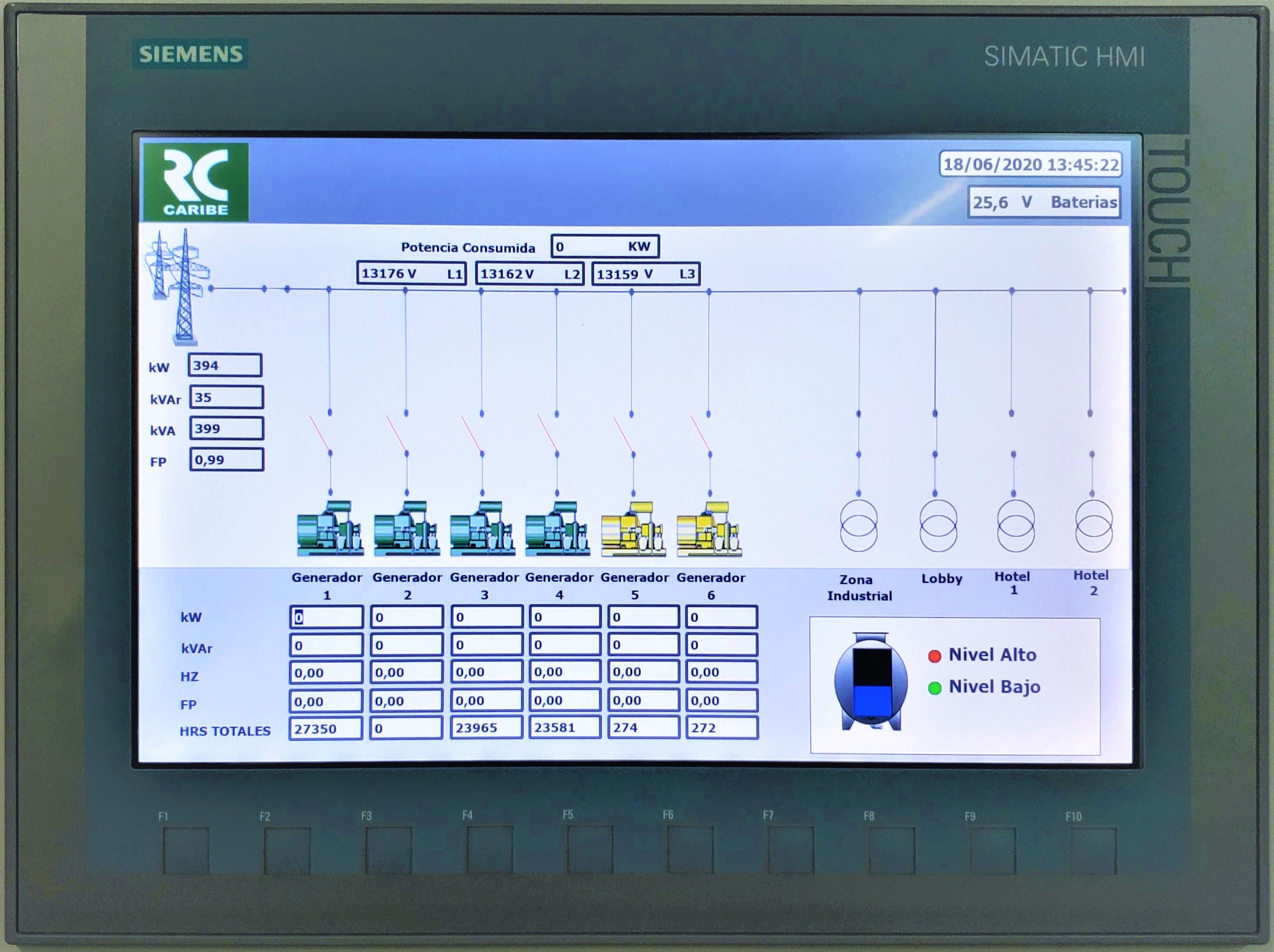1274x952 pixels.
Task: Toggle the Generador 2 breaker switch
Action: point(397,434)
